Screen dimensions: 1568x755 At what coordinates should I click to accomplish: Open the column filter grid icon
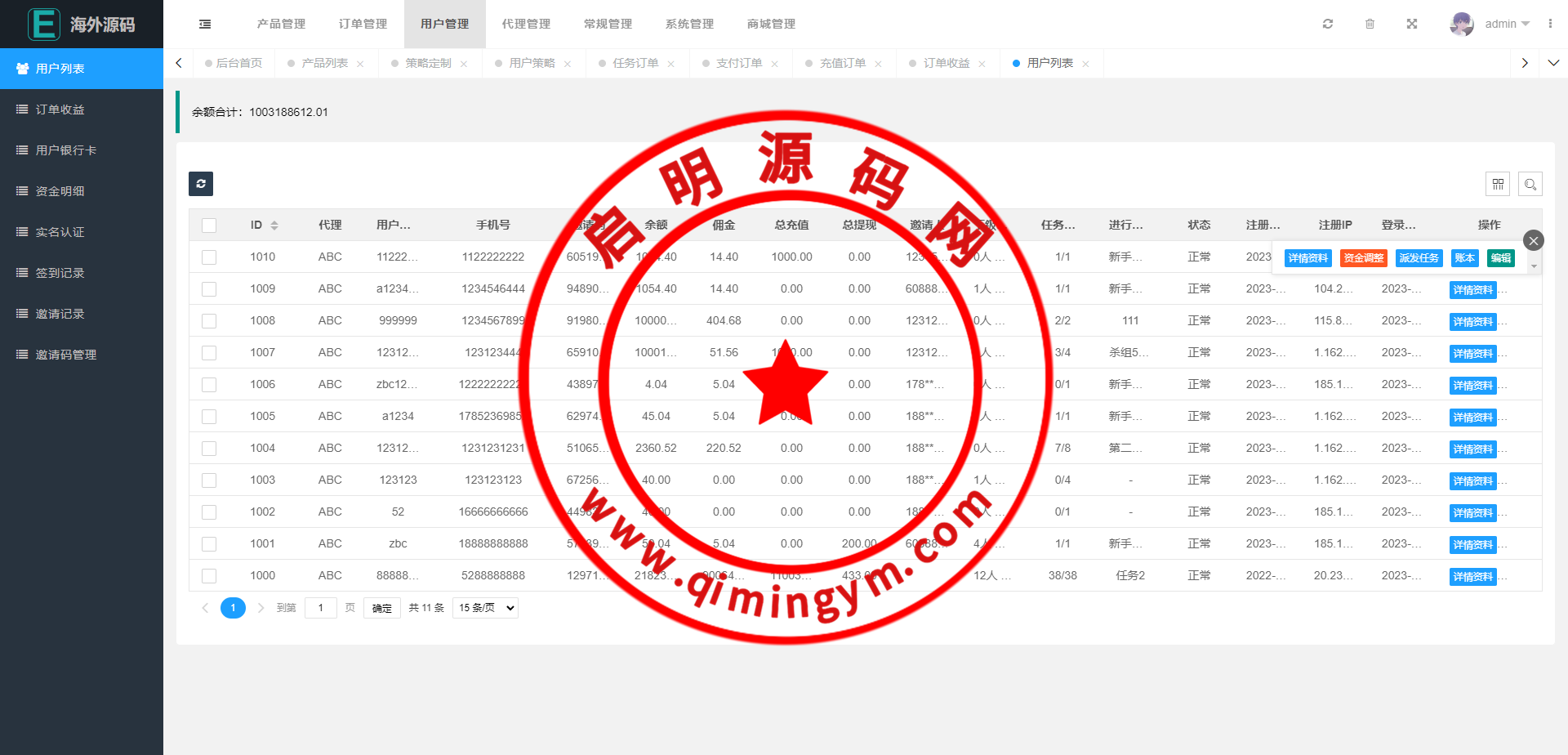tap(1498, 185)
